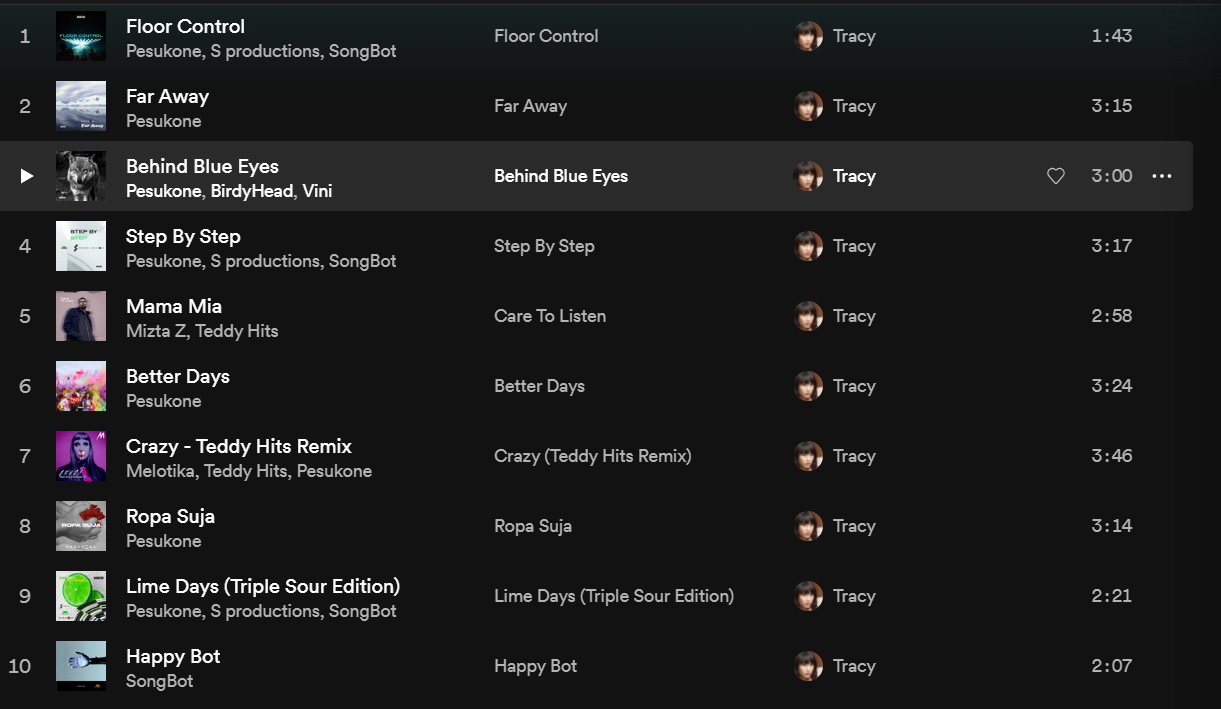Open the Care To Listen album link
The image size is (1221, 709).
click(550, 316)
